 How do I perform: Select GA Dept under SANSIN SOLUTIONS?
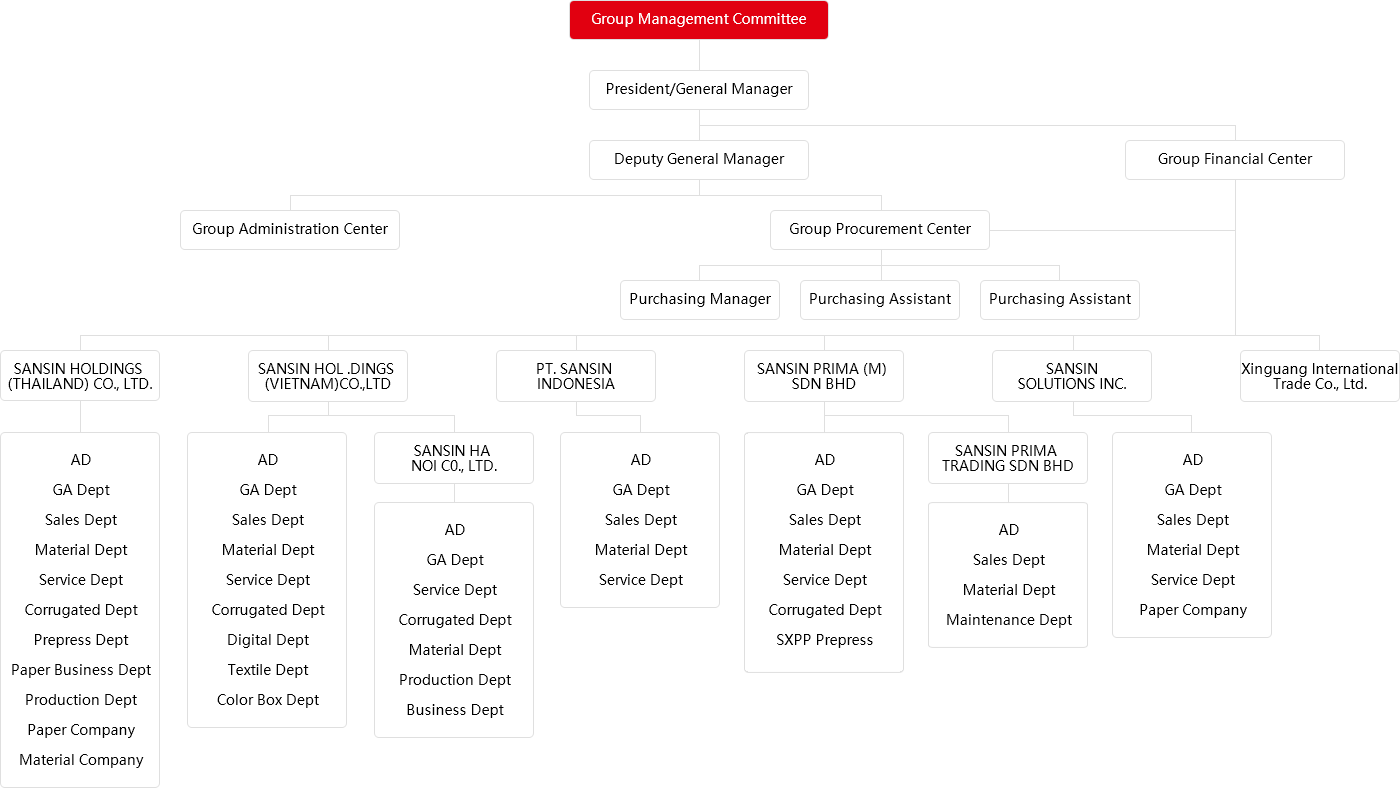(x=1193, y=490)
